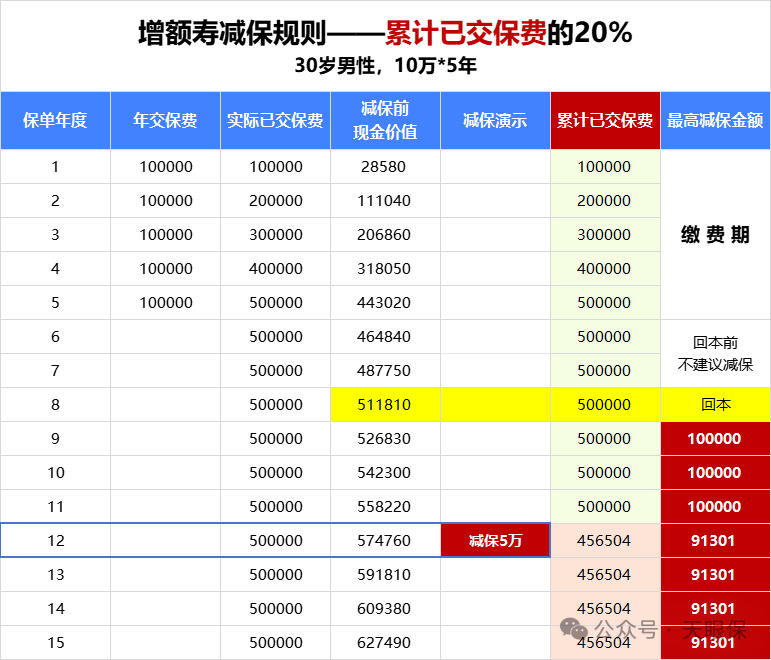Click the 最高减保金额 column header

tap(715, 121)
